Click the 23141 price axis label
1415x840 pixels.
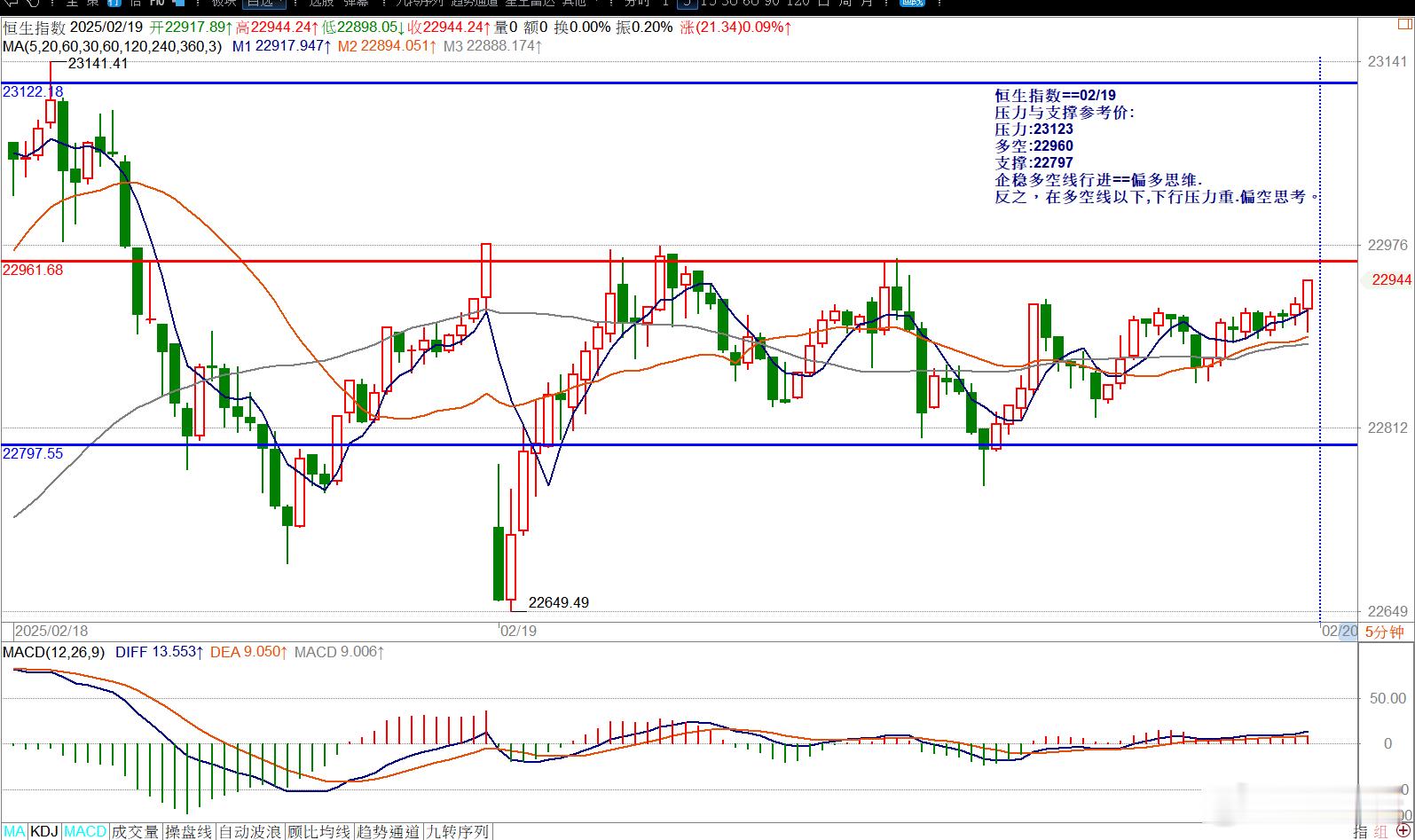coord(1387,61)
